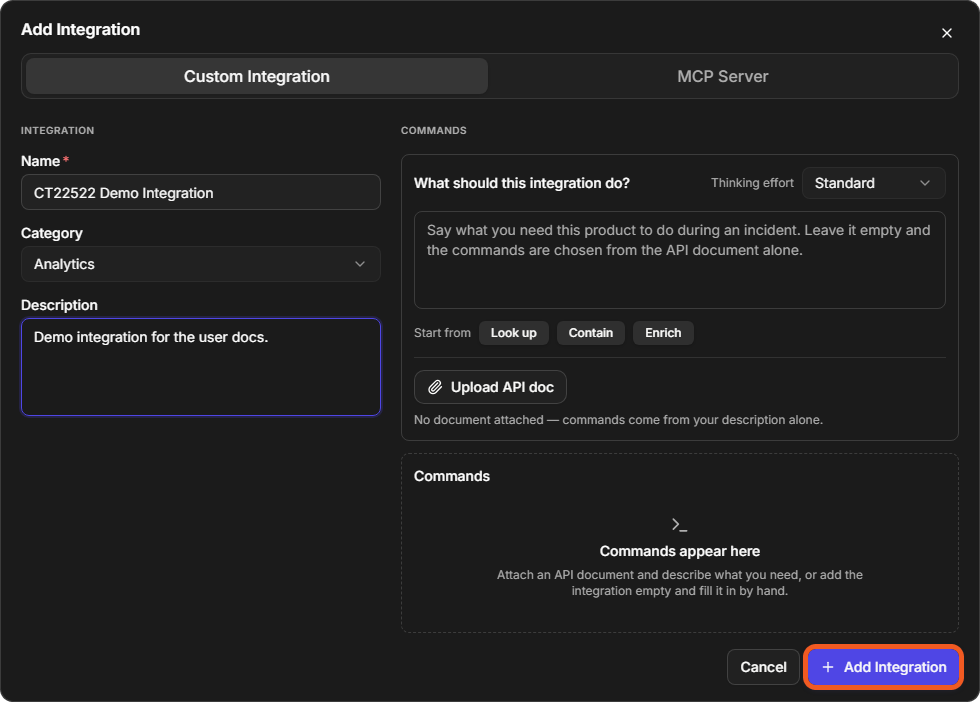Viewport: 980px width, 702px height.
Task: Click the "Start from" label
Action: point(442,333)
